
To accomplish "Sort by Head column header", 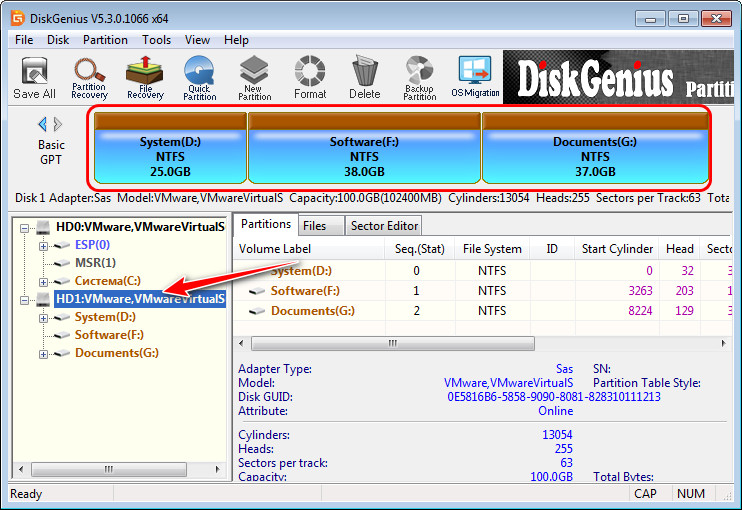I will [680, 249].
